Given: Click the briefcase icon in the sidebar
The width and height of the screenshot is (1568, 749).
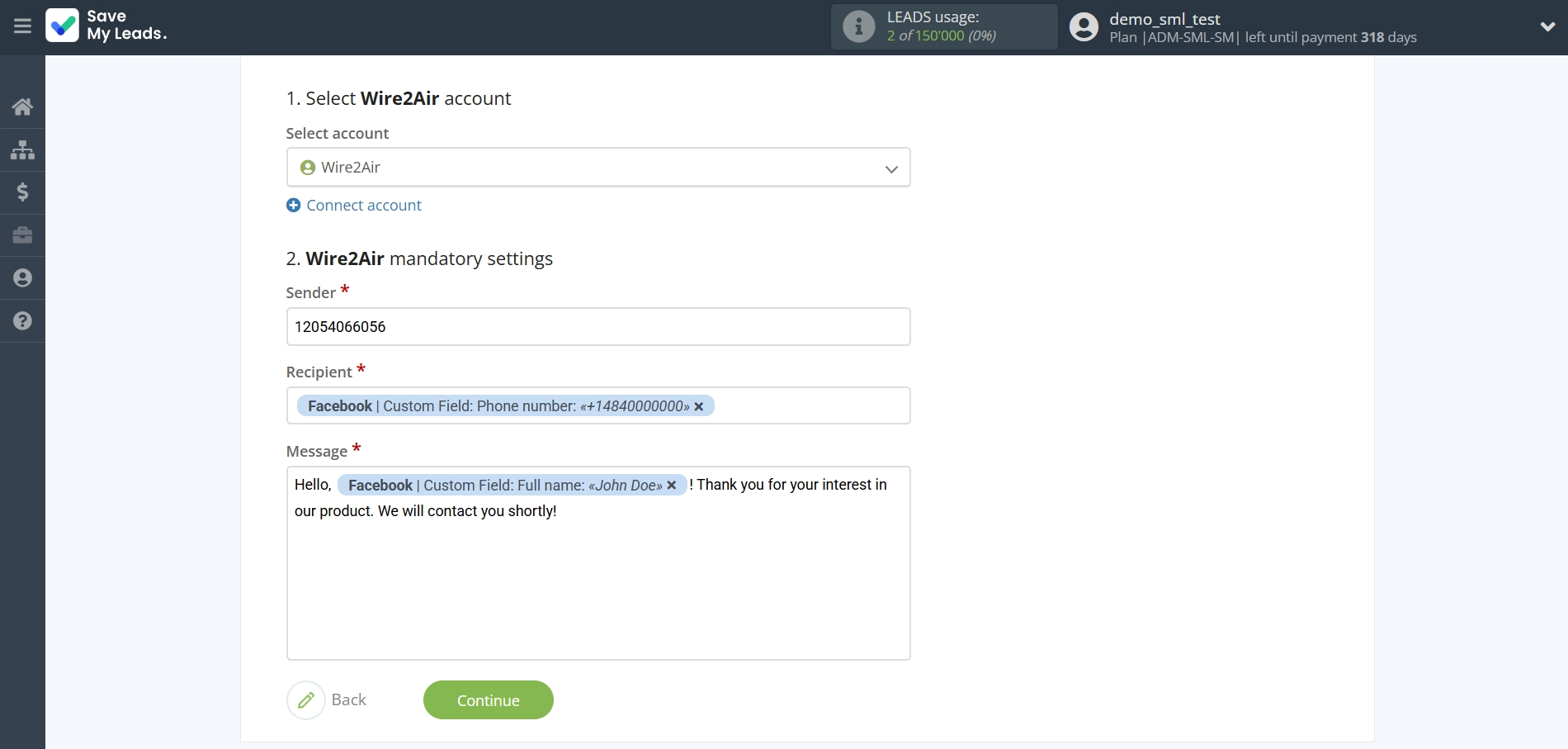Looking at the screenshot, I should [21, 235].
